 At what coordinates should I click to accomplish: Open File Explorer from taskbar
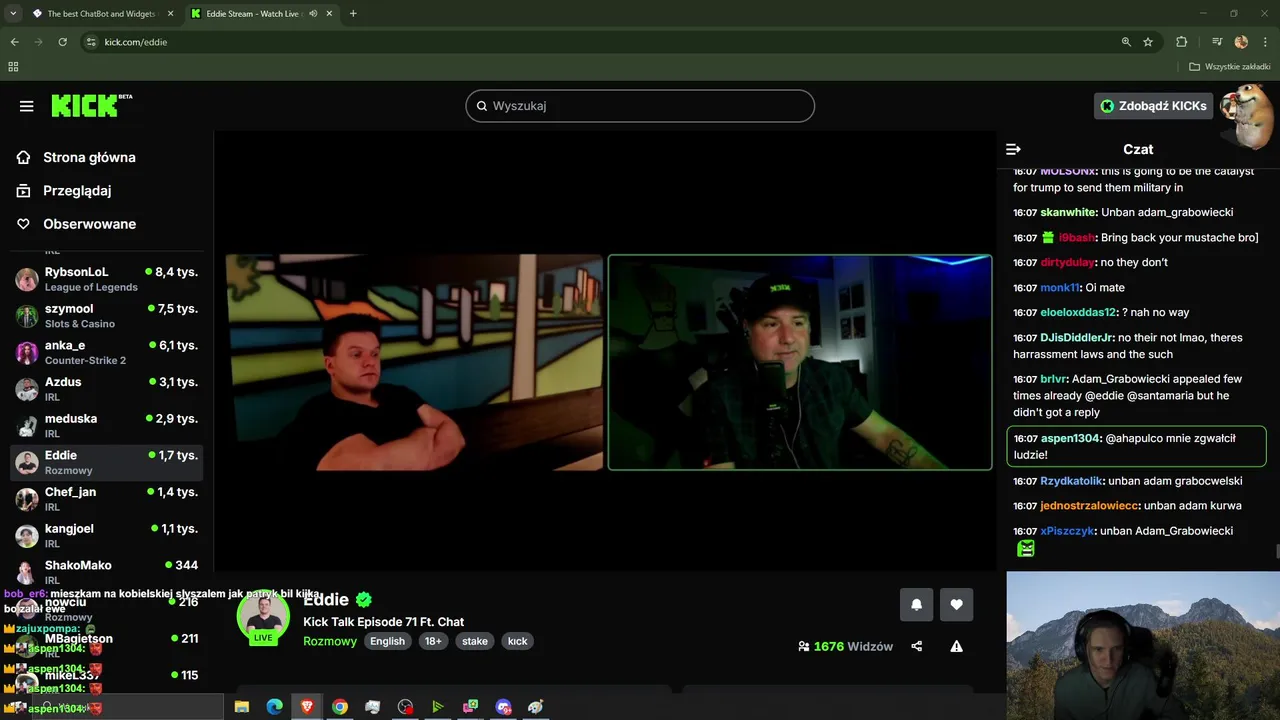tap(241, 707)
